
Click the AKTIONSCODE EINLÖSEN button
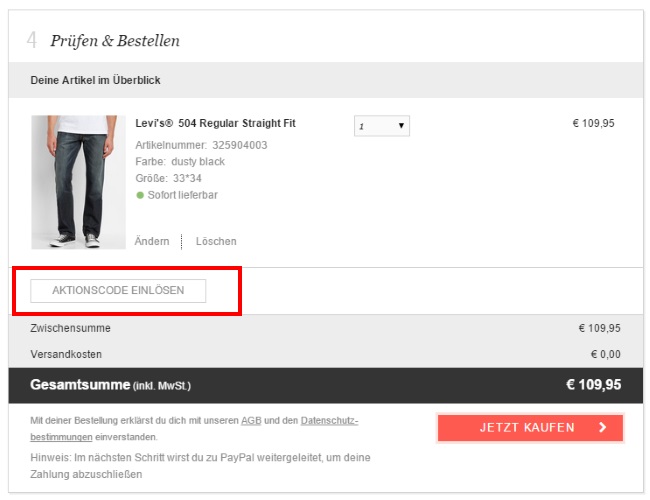tap(118, 291)
